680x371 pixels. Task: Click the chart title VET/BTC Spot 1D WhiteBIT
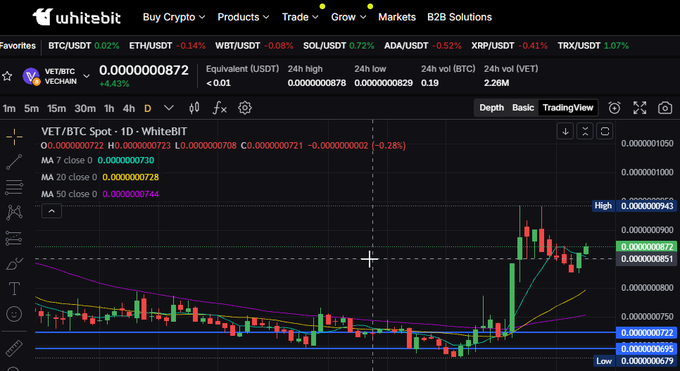114,131
